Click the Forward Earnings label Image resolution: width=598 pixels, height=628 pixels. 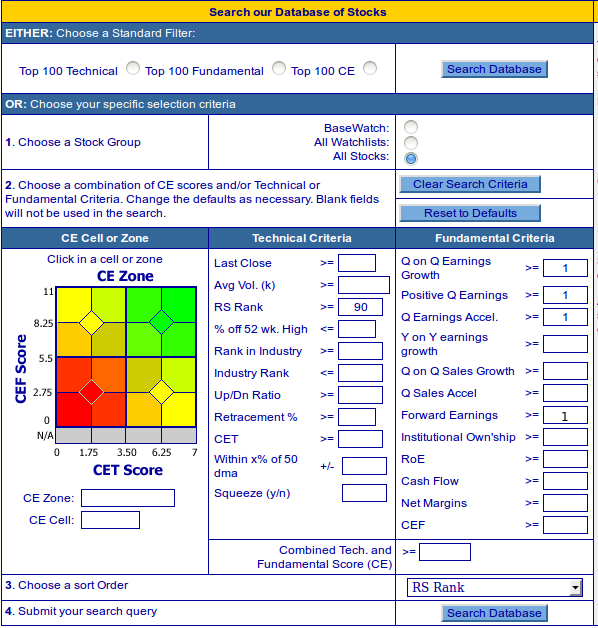(449, 415)
